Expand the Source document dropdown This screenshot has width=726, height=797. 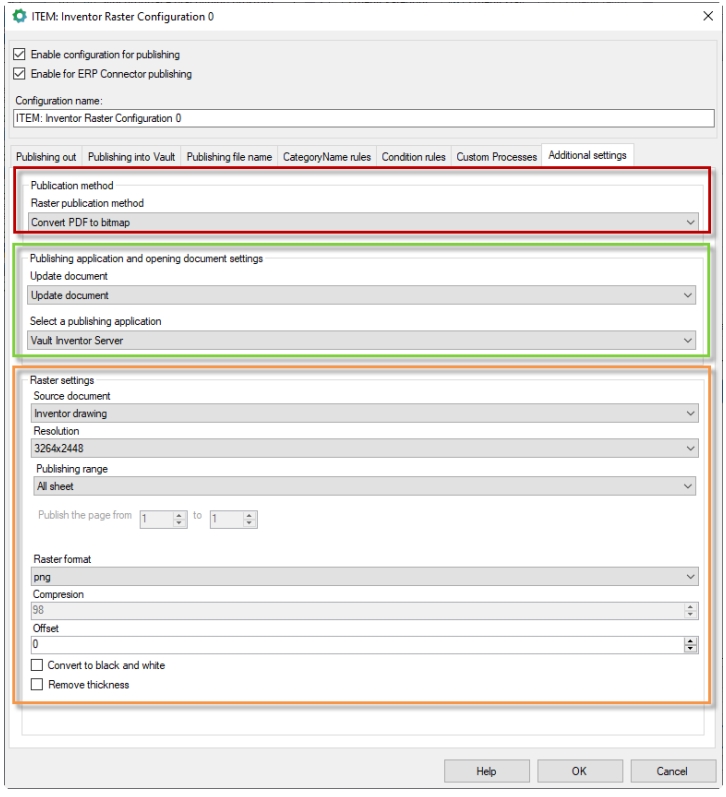click(362, 413)
